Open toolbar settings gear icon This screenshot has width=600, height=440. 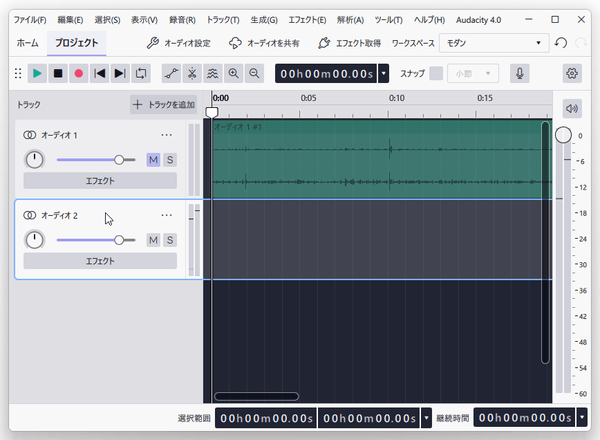(x=572, y=73)
